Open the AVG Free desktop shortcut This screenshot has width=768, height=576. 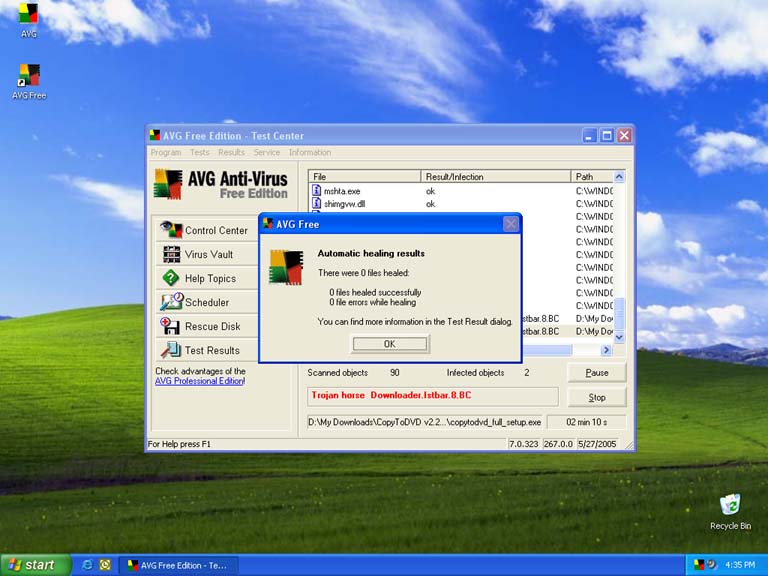coord(29,76)
